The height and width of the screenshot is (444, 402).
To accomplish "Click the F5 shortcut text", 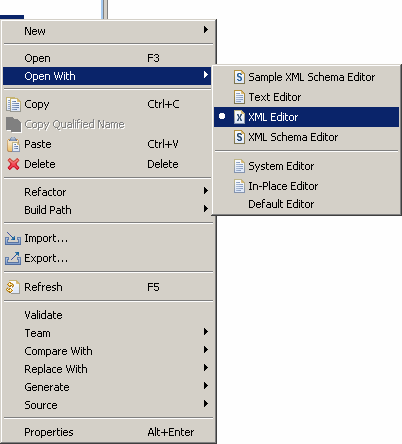I will pos(153,287).
